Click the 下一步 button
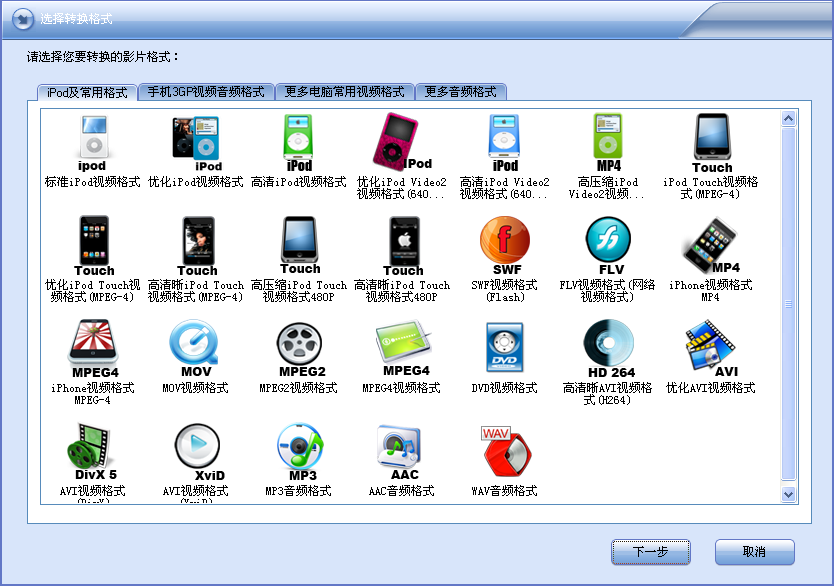834x586 pixels. click(650, 552)
